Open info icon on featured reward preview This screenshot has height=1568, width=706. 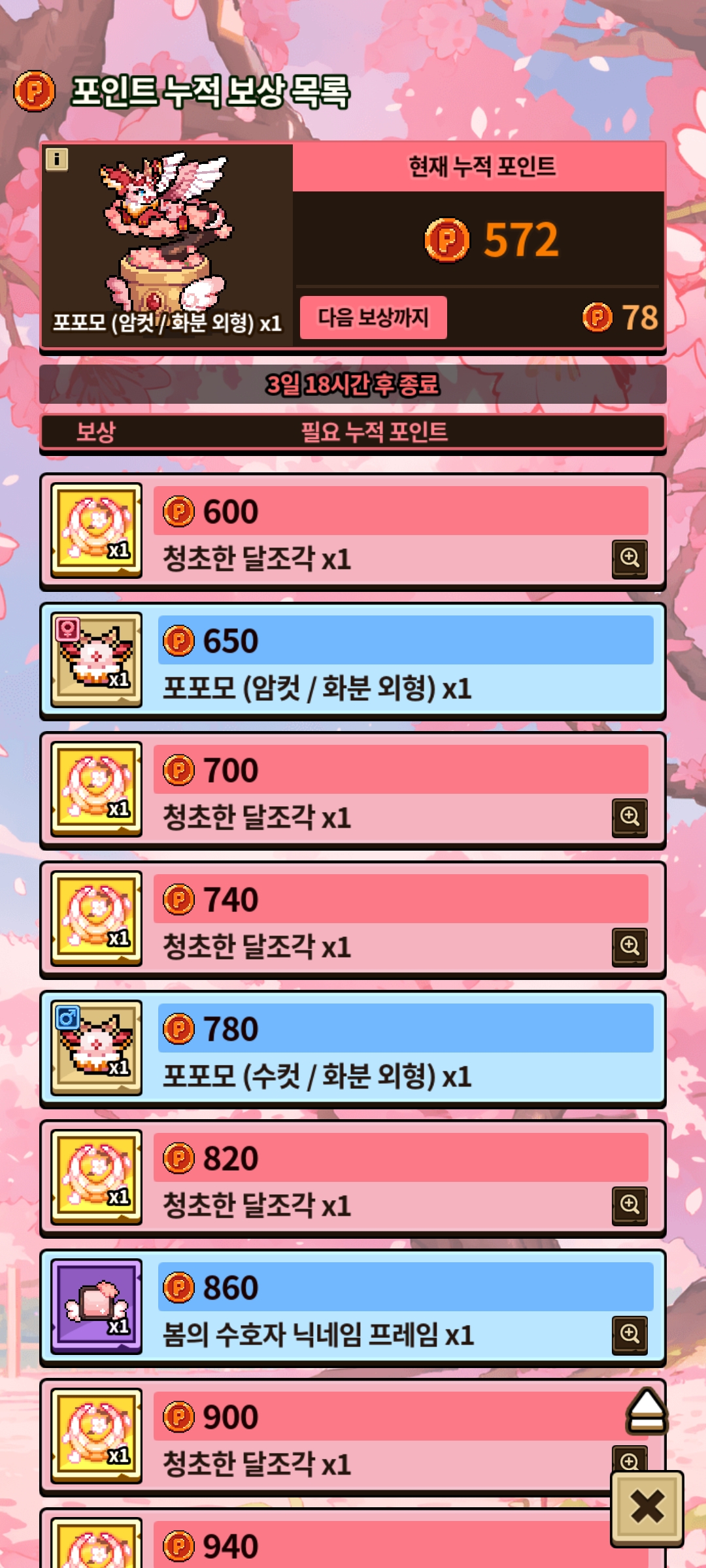tap(57, 159)
